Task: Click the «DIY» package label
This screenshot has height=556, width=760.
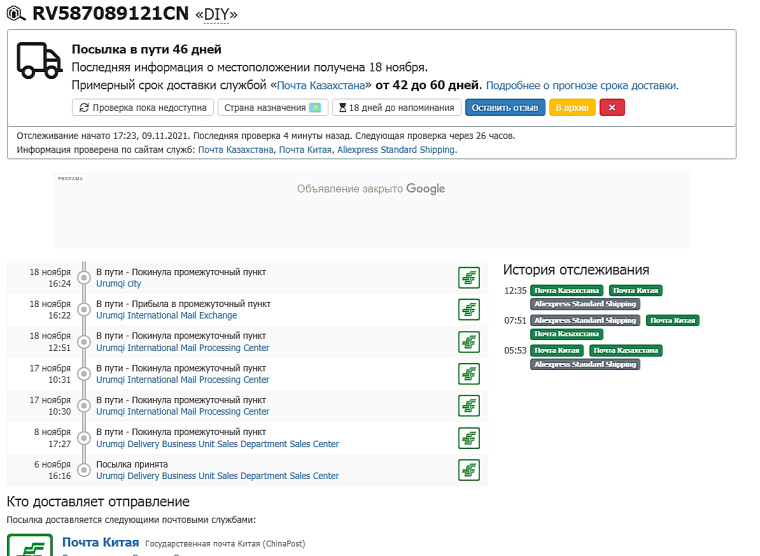Action: 216,15
